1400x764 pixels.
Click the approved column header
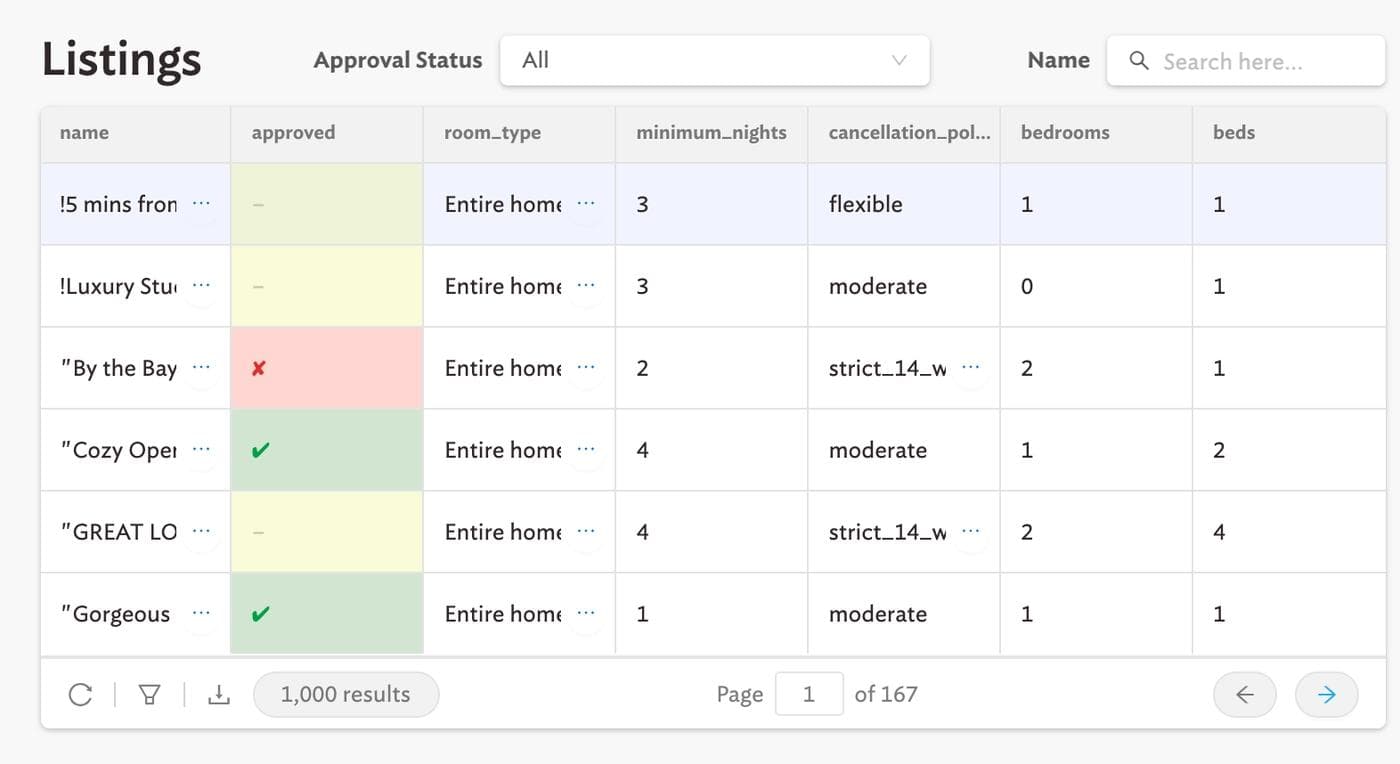[293, 133]
